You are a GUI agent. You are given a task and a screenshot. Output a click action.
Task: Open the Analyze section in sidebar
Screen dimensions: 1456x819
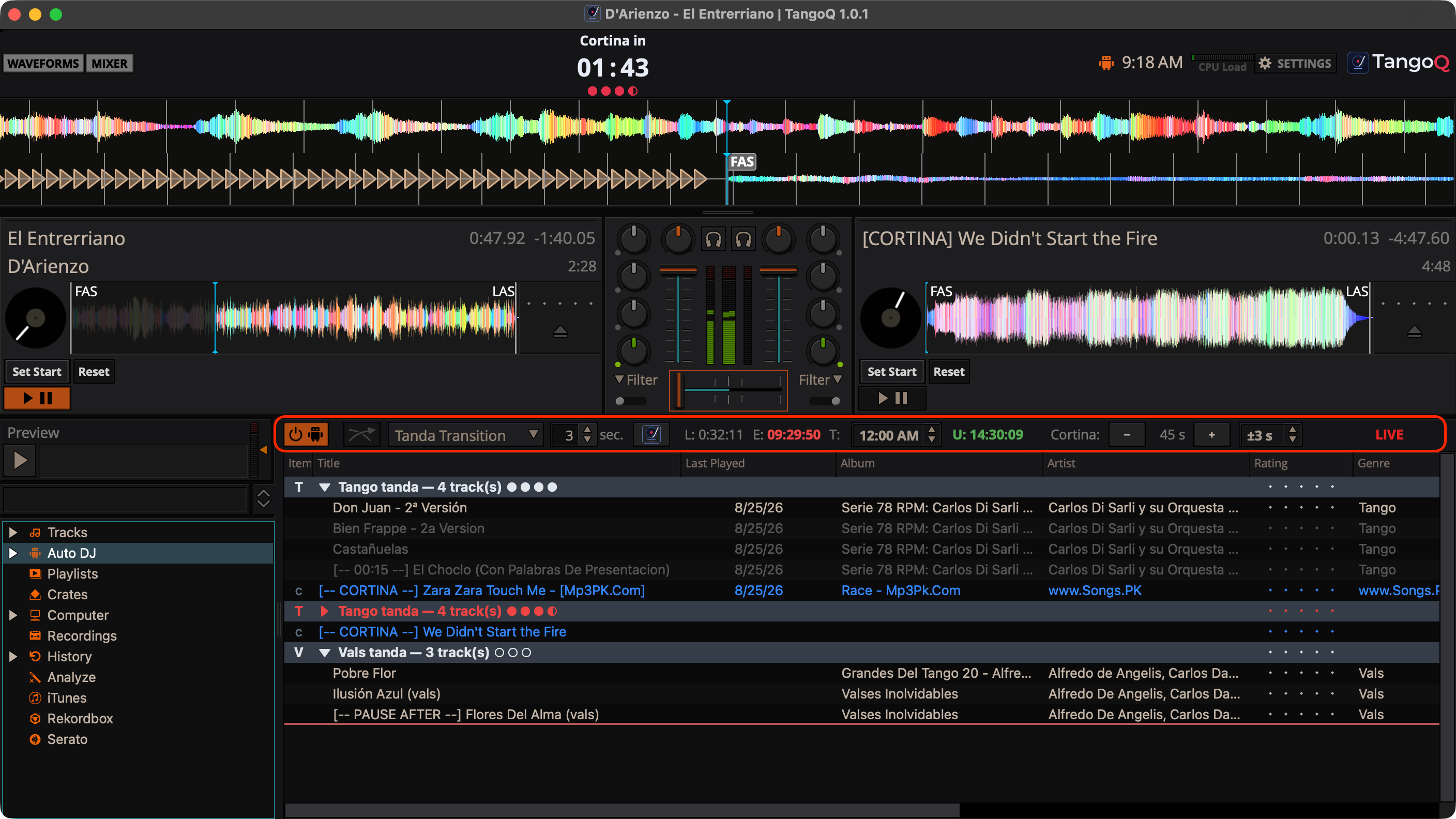71,677
